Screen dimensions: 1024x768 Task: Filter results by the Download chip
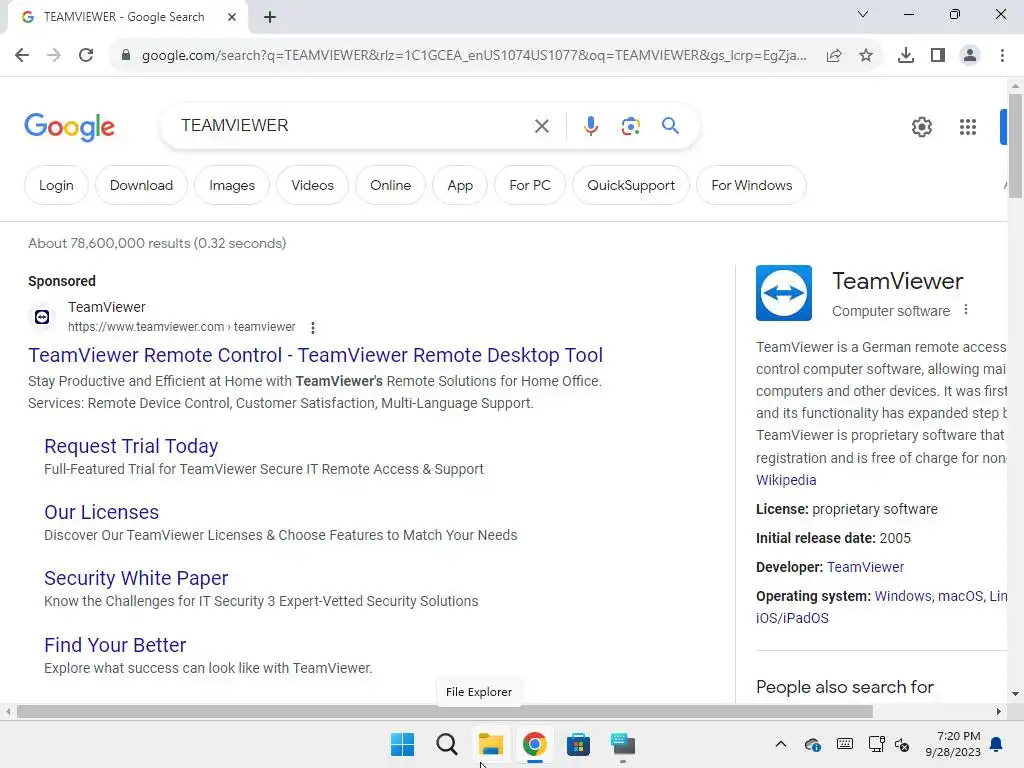pos(141,185)
